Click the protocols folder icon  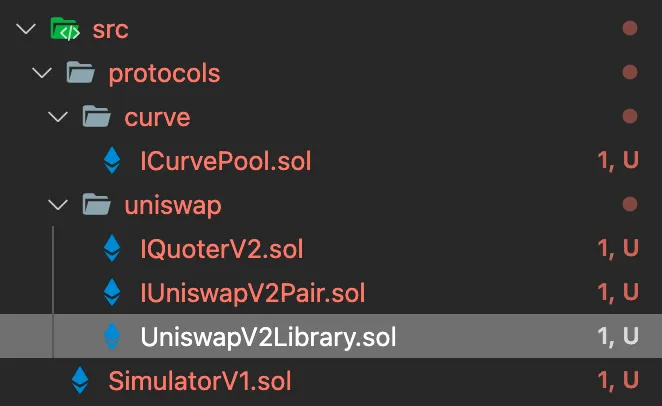(x=81, y=73)
